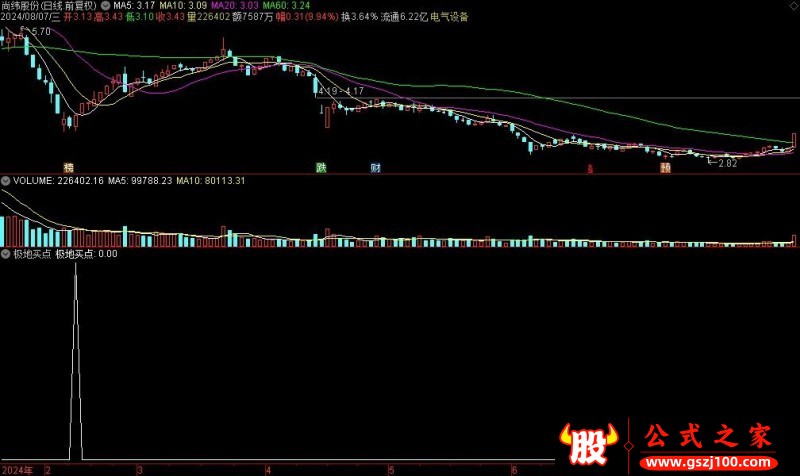This screenshot has height=476, width=800.
Task: Click the tallest red candlestick near the March peak
Action: click(223, 47)
